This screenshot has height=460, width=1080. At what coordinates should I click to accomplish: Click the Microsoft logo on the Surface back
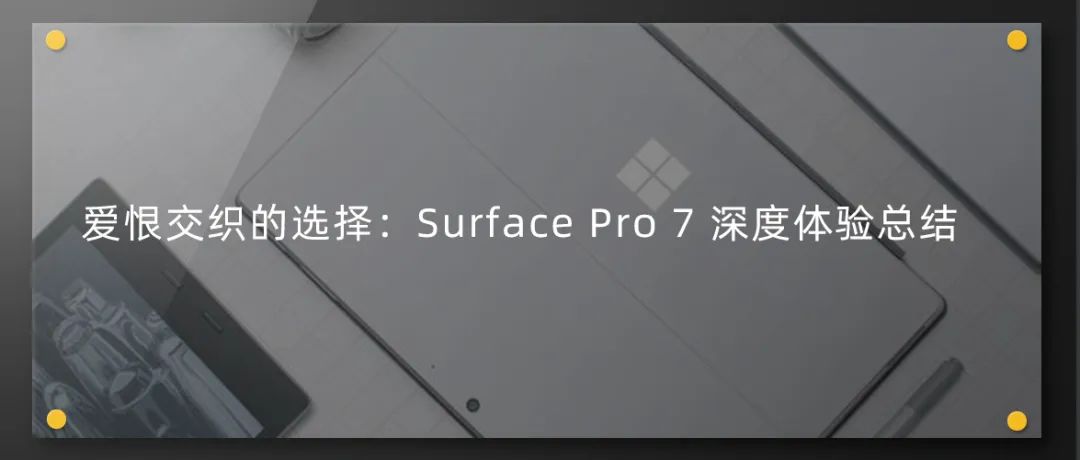[653, 173]
